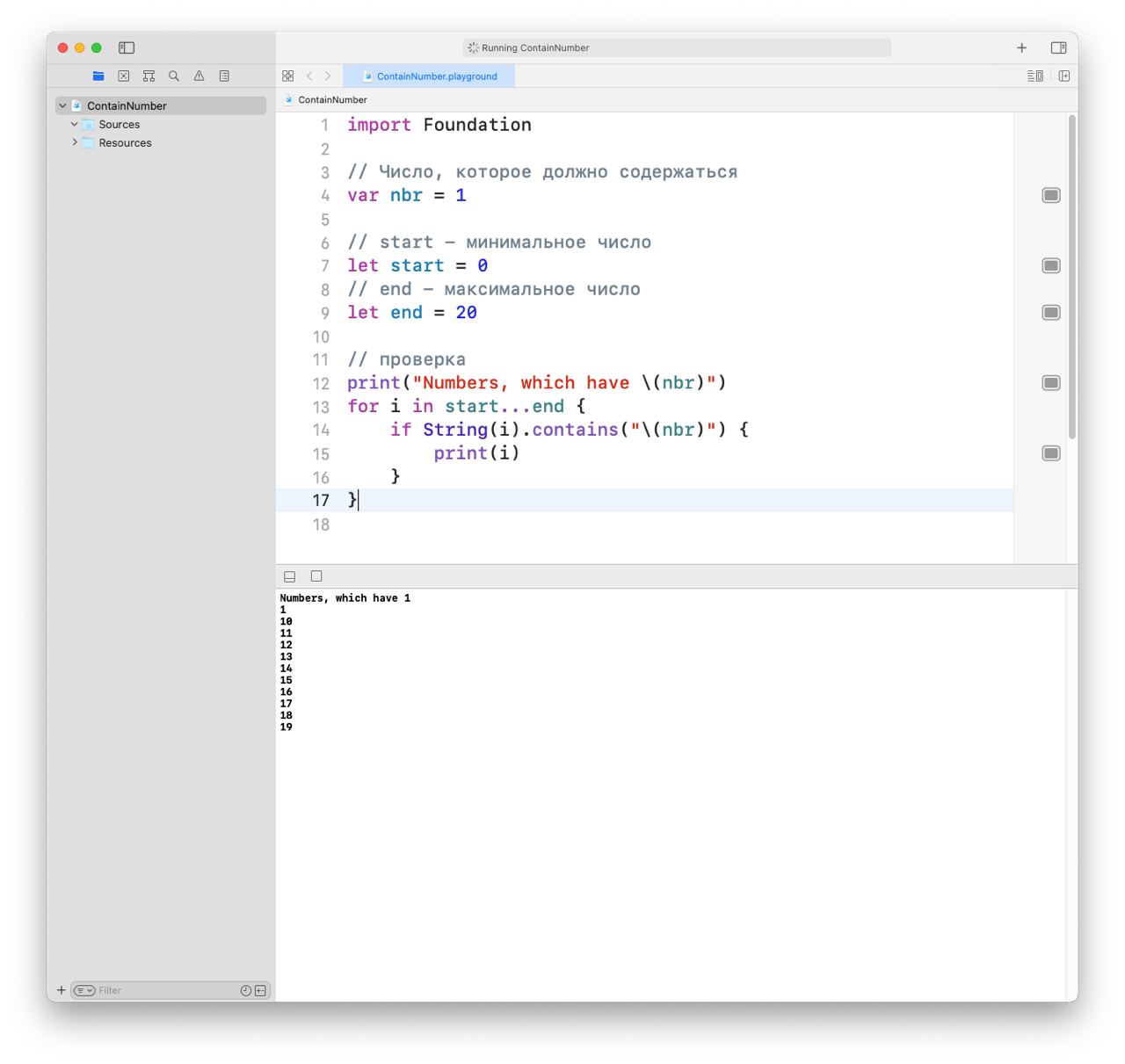Click console output line 19

[x=286, y=727]
